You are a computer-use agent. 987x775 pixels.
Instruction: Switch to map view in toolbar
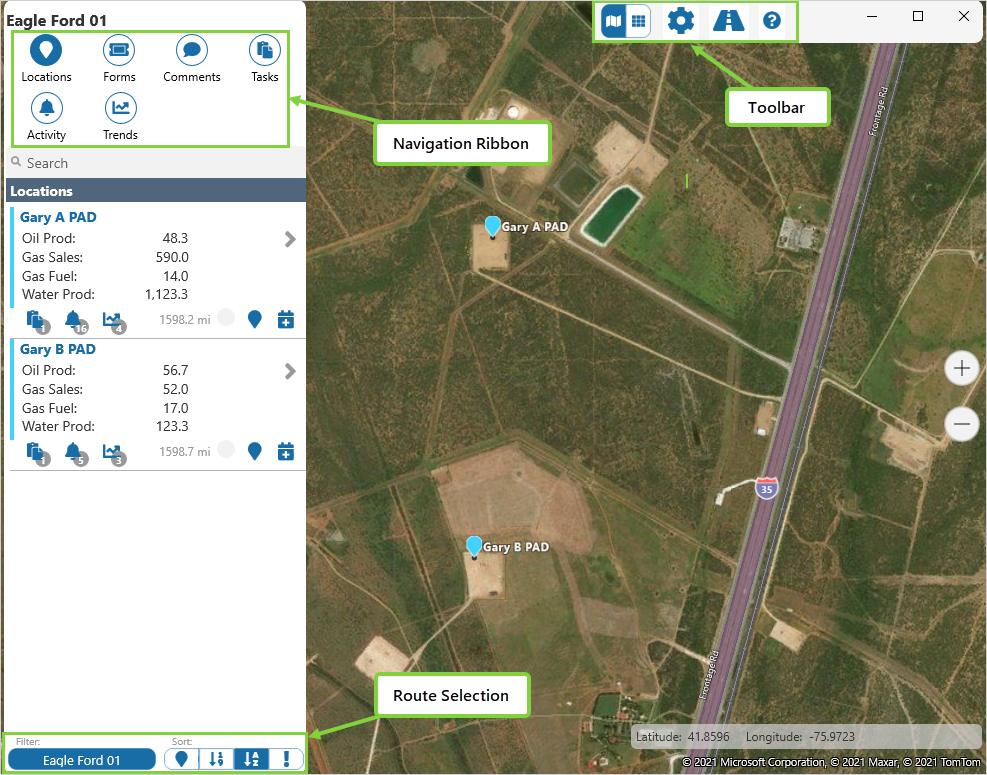pyautogui.click(x=614, y=20)
